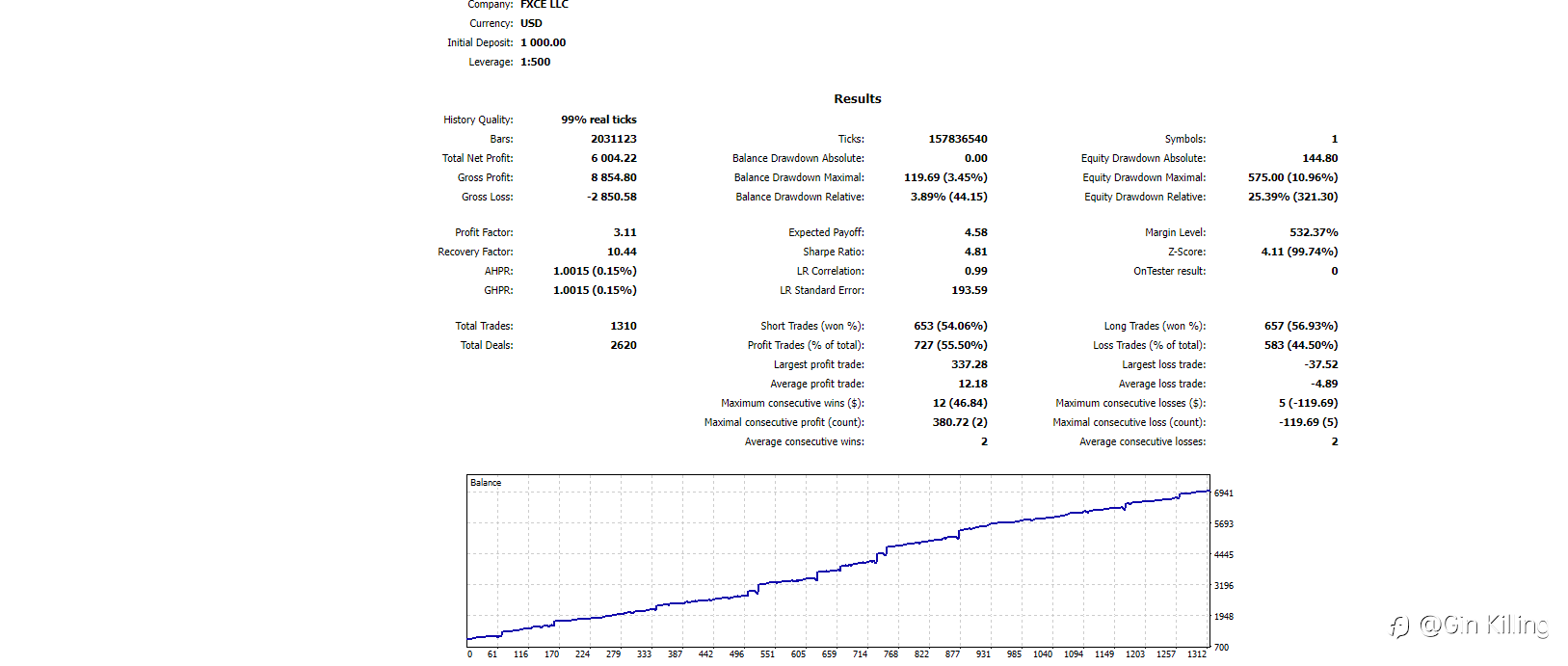Select Average loss trade value -4.89
1568x666 pixels.
[1324, 384]
